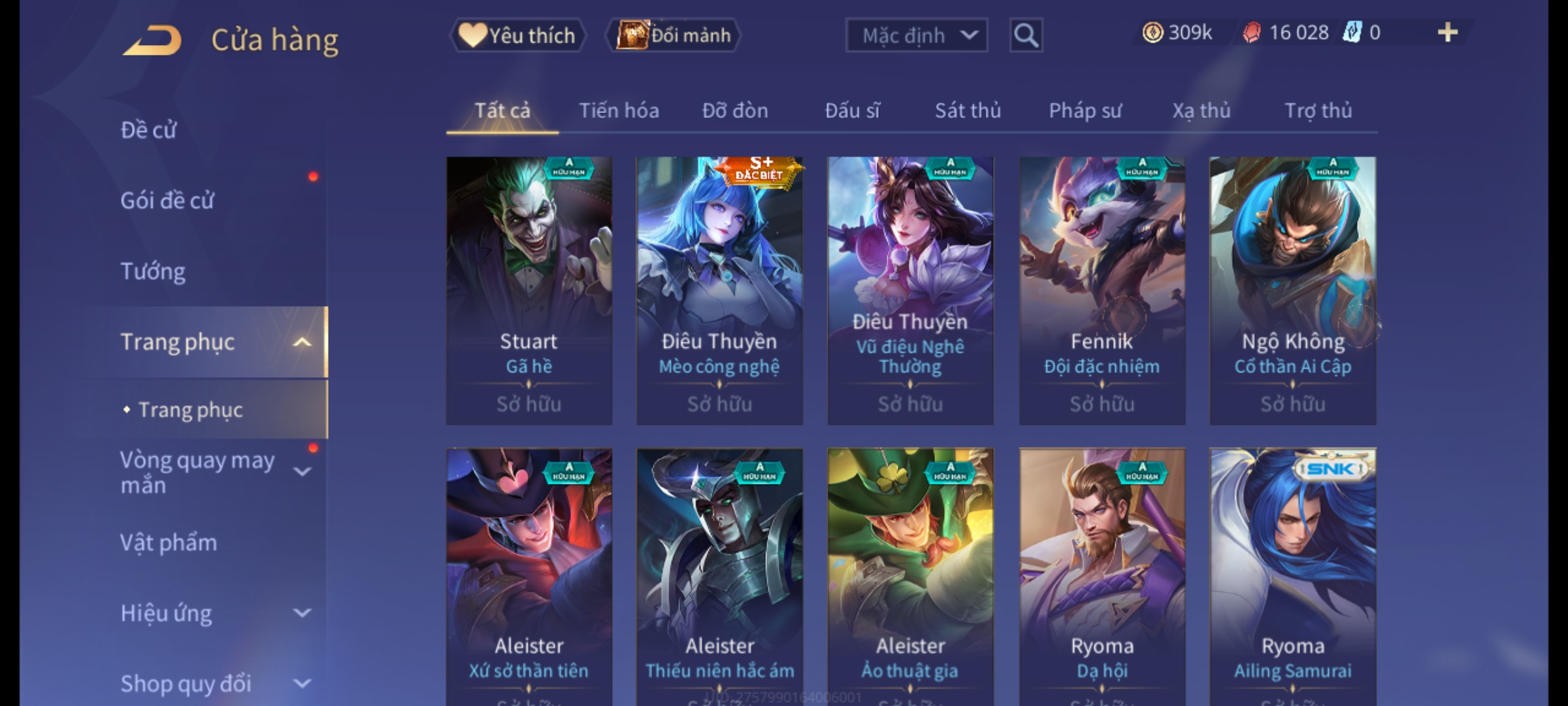Go to Tướng in the sidebar
The height and width of the screenshot is (706, 1568).
[153, 271]
